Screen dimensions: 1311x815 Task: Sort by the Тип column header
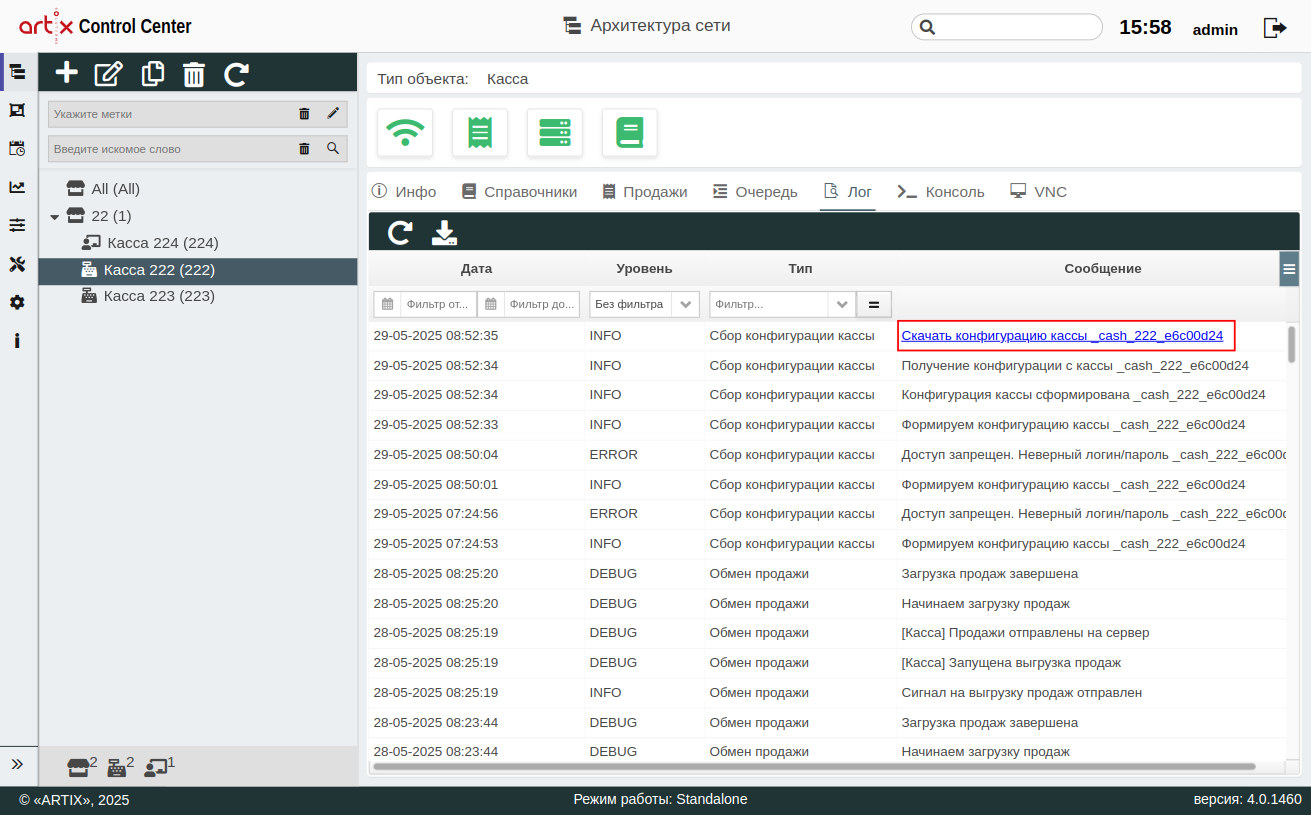800,268
